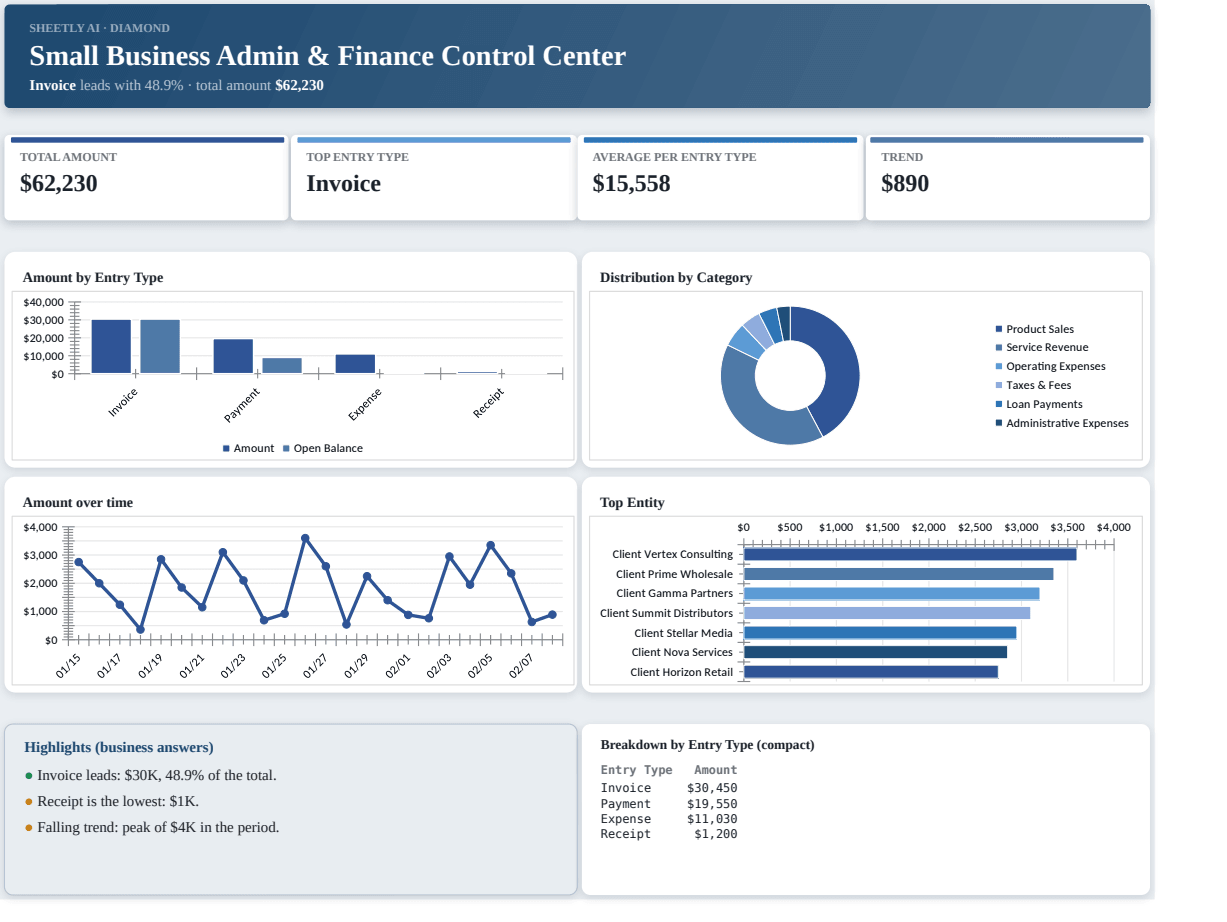This screenshot has height=922, width=1227.
Task: Click the peak data point near 01/26
Action: [x=305, y=538]
